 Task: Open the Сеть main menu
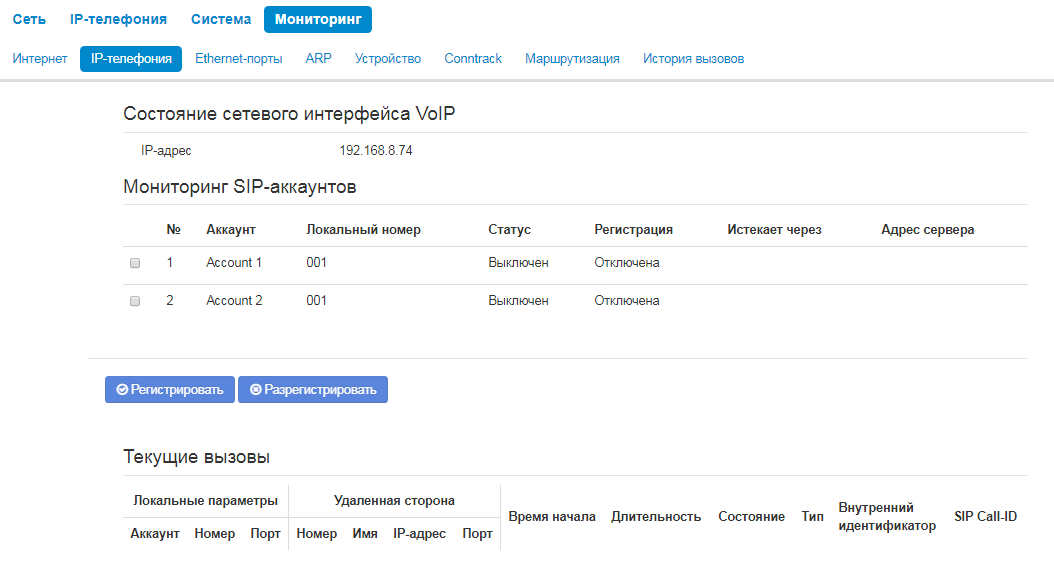pyautogui.click(x=29, y=19)
